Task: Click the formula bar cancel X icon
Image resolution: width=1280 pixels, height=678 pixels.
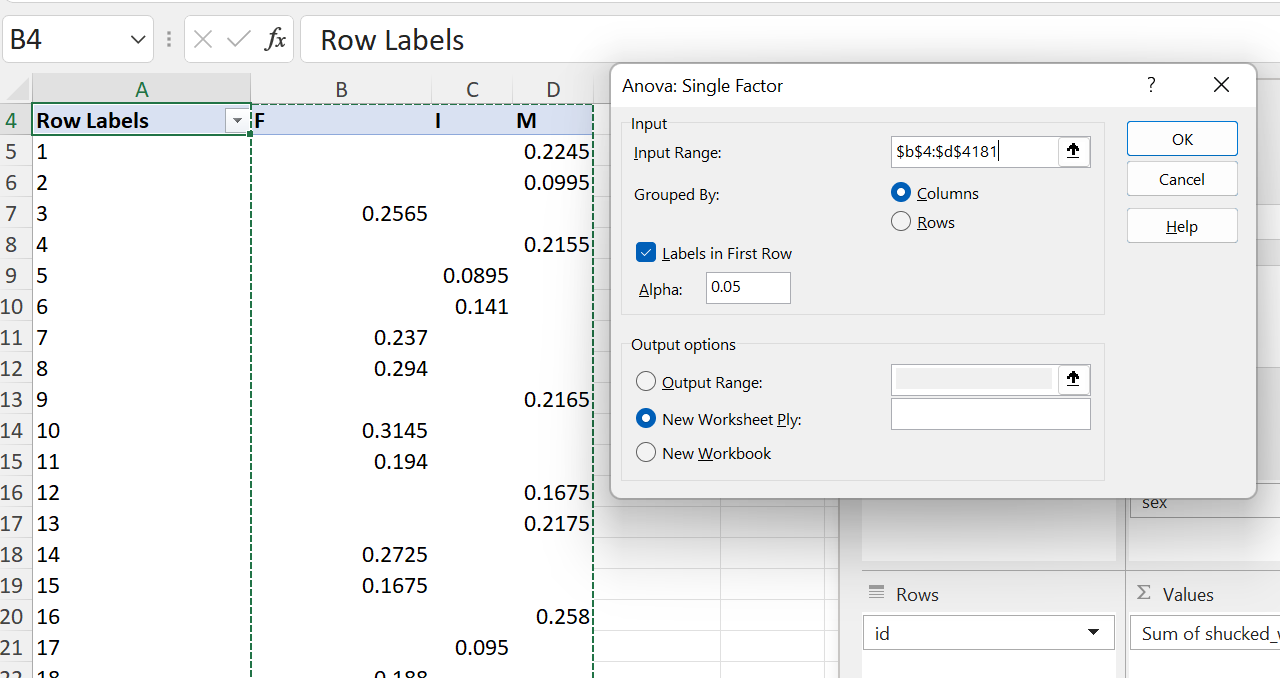Action: click(x=203, y=40)
